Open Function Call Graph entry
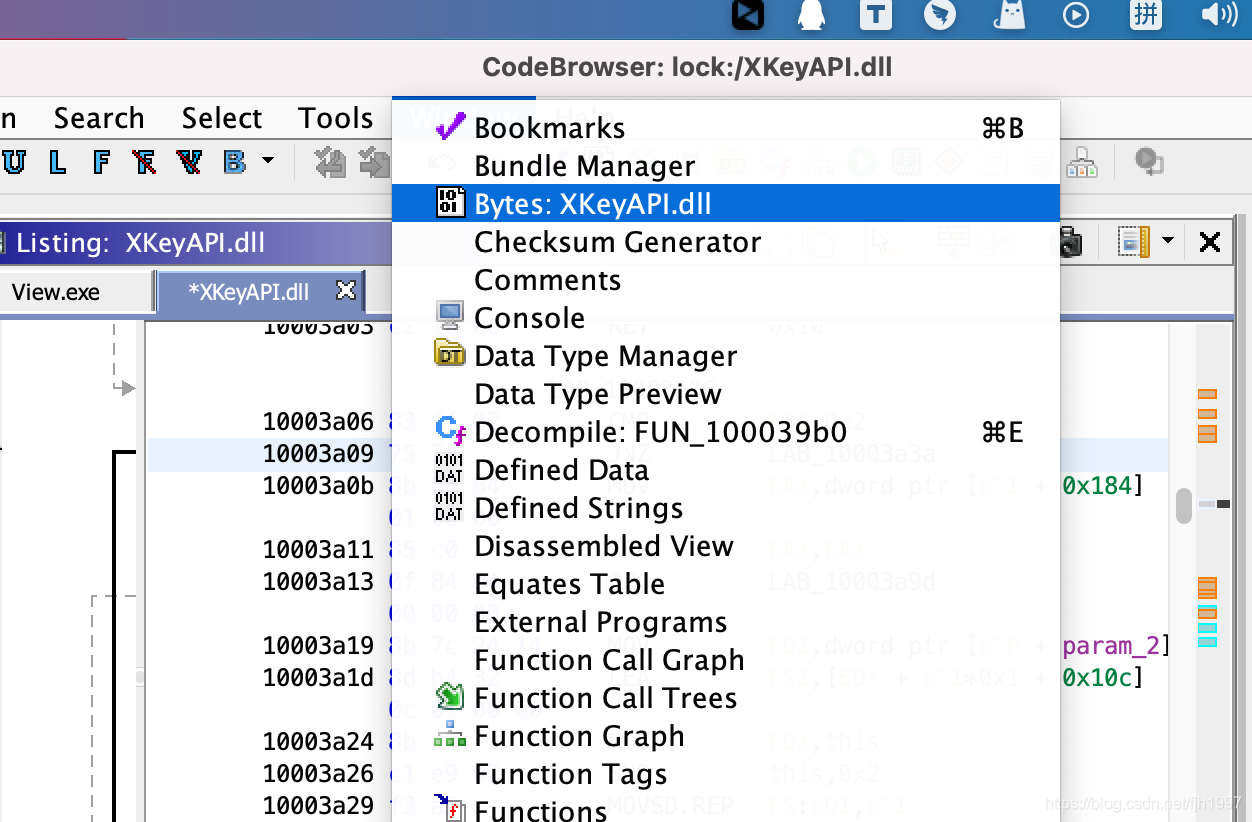Screen dimensions: 1252x822 click(725, 660)
